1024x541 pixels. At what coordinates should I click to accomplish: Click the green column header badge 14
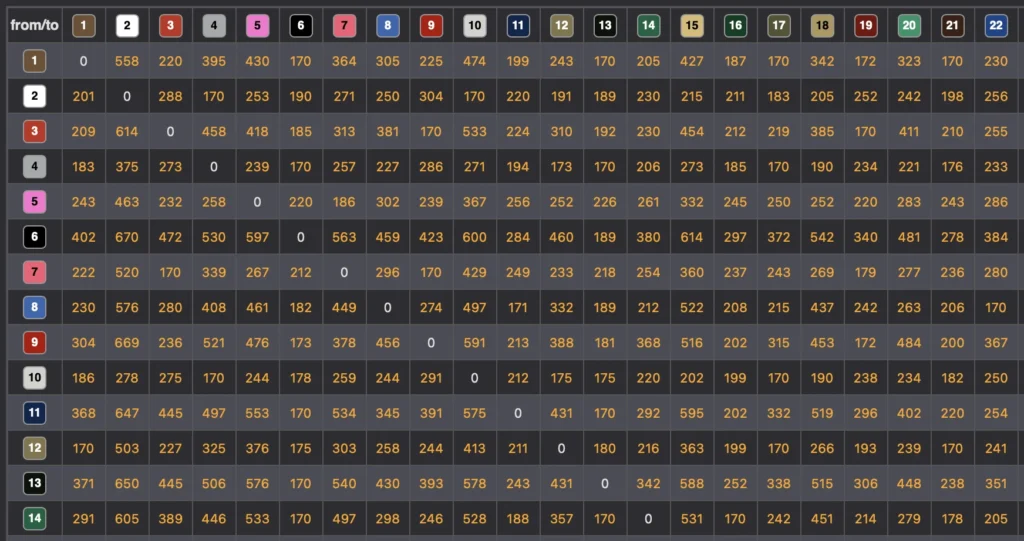click(x=648, y=25)
